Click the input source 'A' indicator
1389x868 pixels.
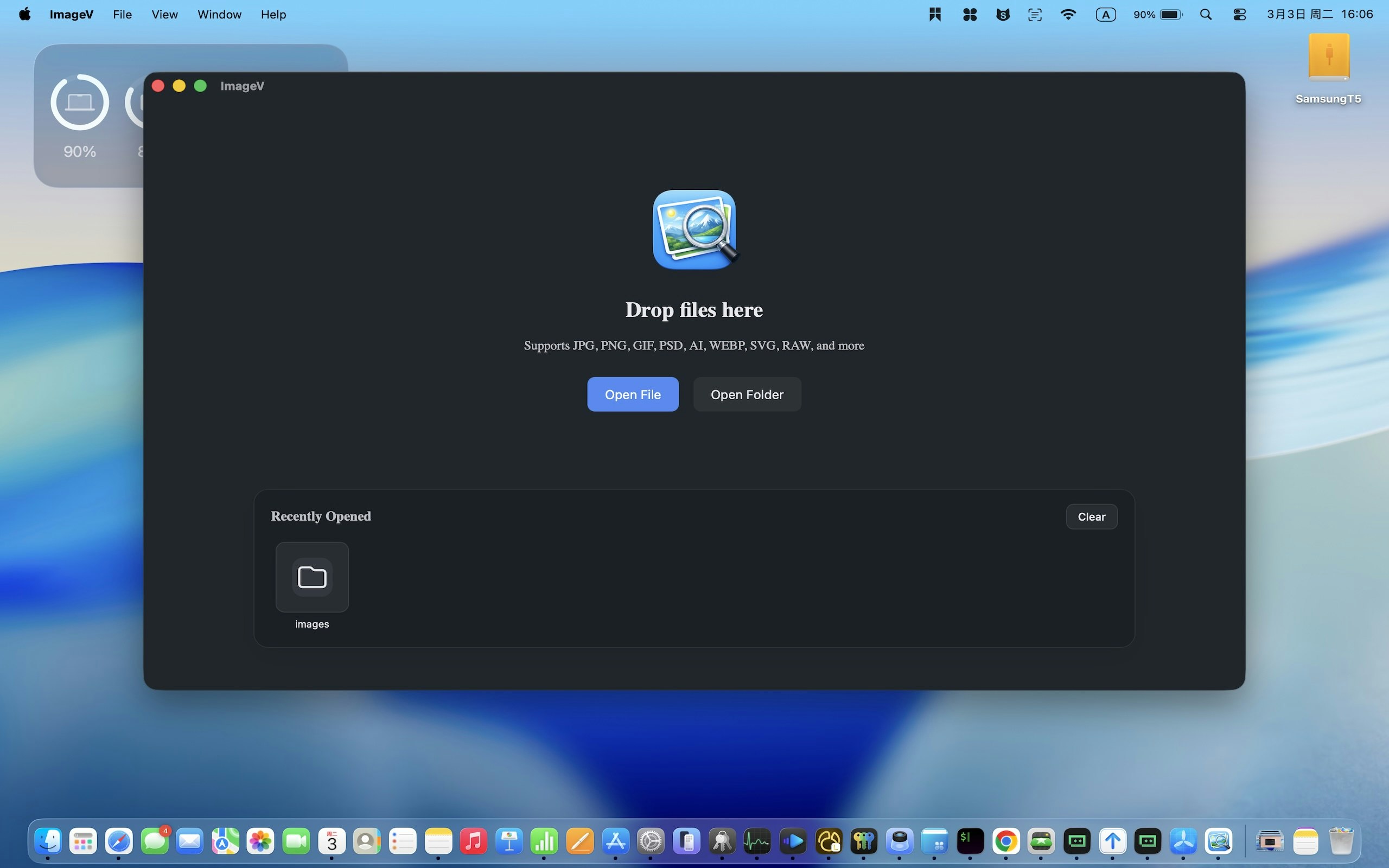point(1105,14)
